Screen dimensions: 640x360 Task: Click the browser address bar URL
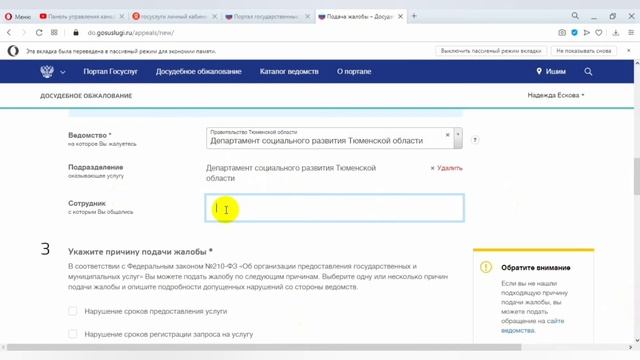[x=131, y=33]
